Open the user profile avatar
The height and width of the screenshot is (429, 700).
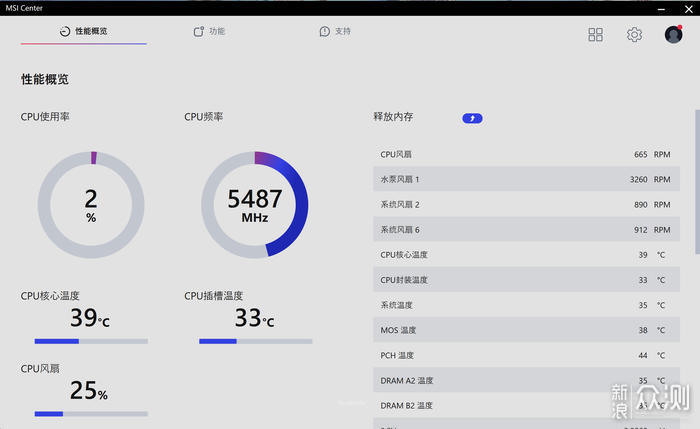(674, 34)
